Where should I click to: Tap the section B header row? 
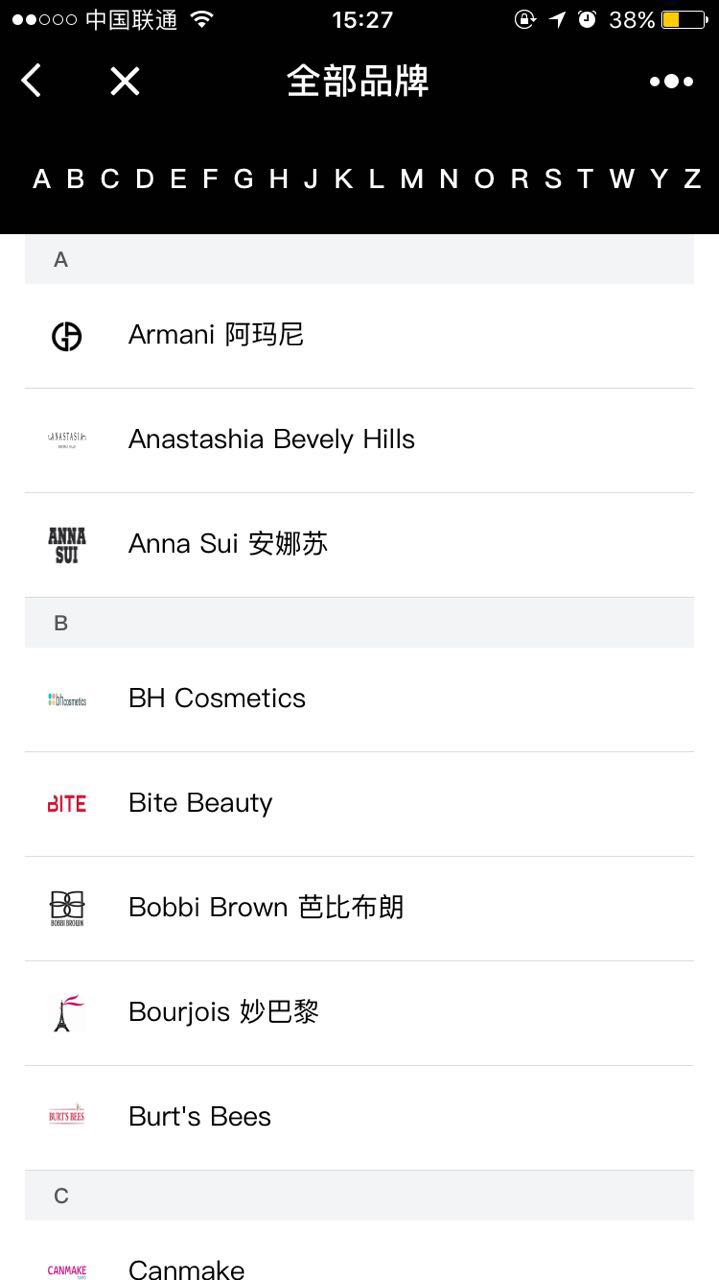359,623
